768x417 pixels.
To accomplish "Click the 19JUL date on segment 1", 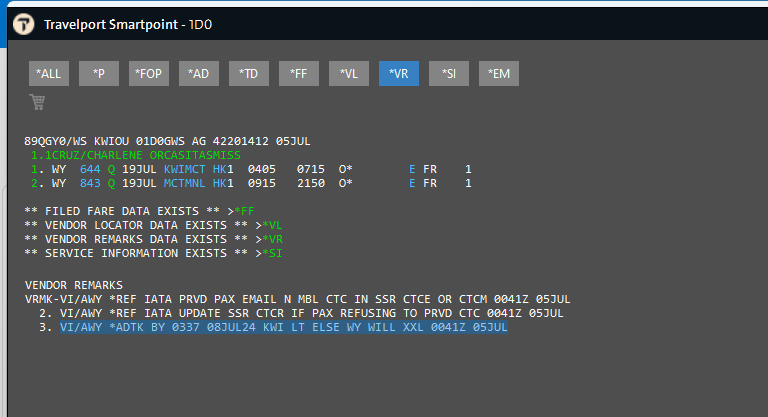I will (139, 169).
